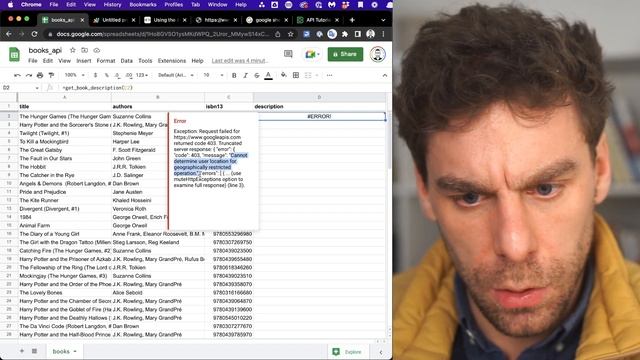Screen dimensions: 640x360
Task: Open the Sheets Data menu
Action: coord(127,60)
